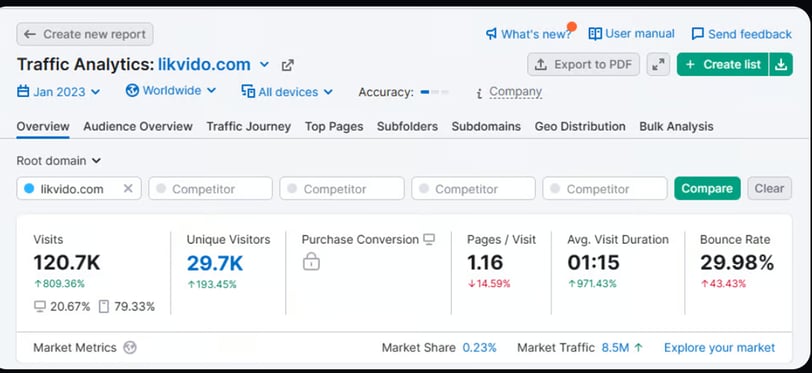Click the book icon of User manual
Image resolution: width=812 pixels, height=373 pixels.
pyautogui.click(x=595, y=34)
